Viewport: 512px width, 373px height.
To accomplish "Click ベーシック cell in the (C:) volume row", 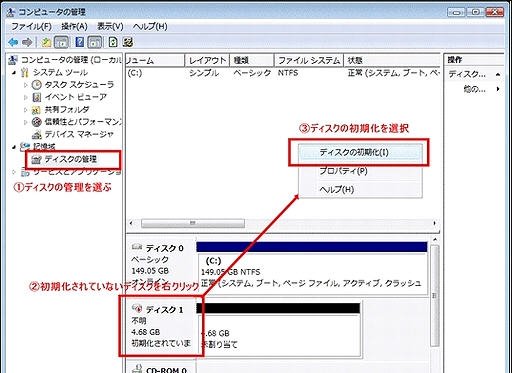I will [x=252, y=73].
